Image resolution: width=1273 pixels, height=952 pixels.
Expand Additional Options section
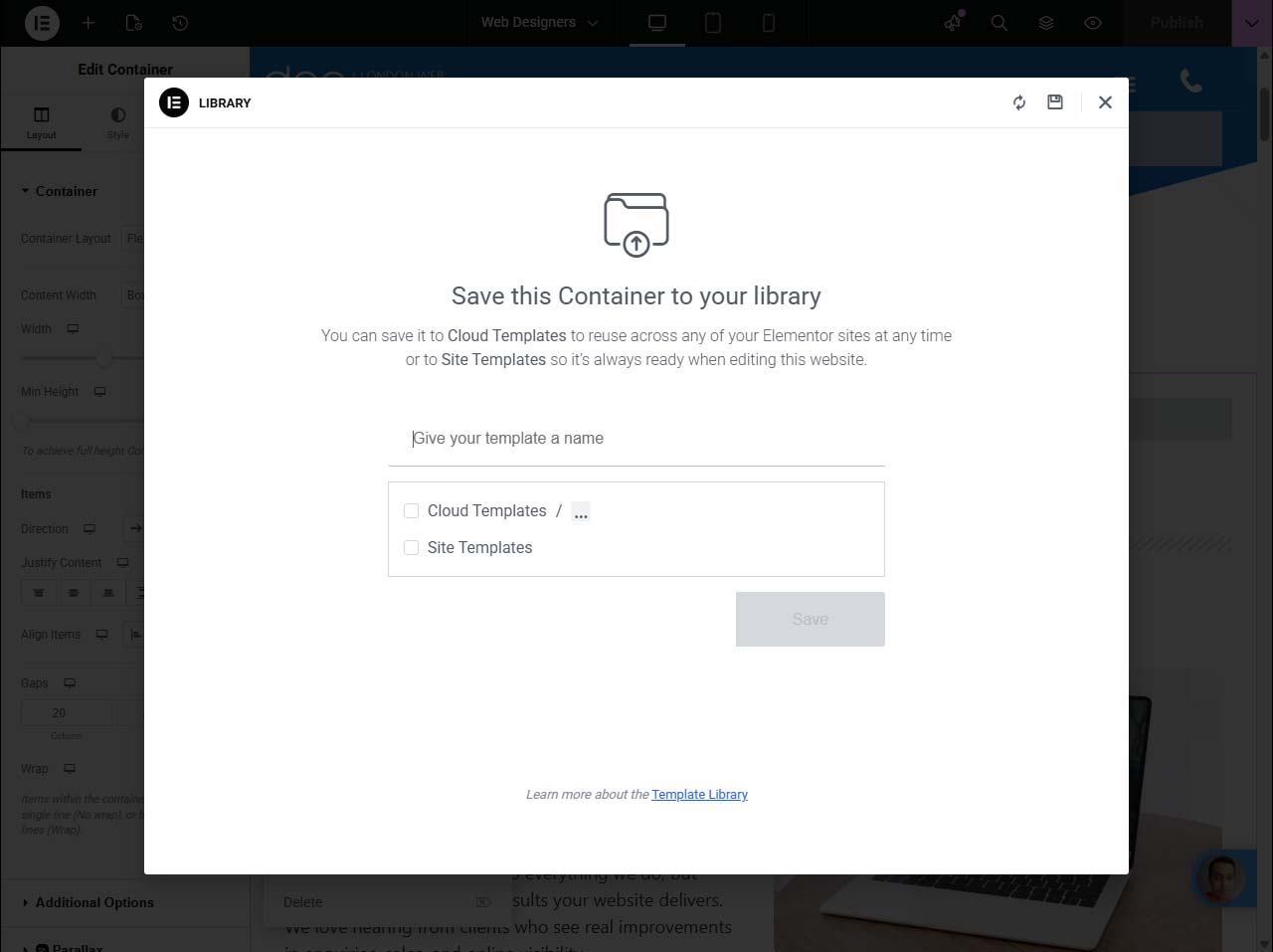94,902
